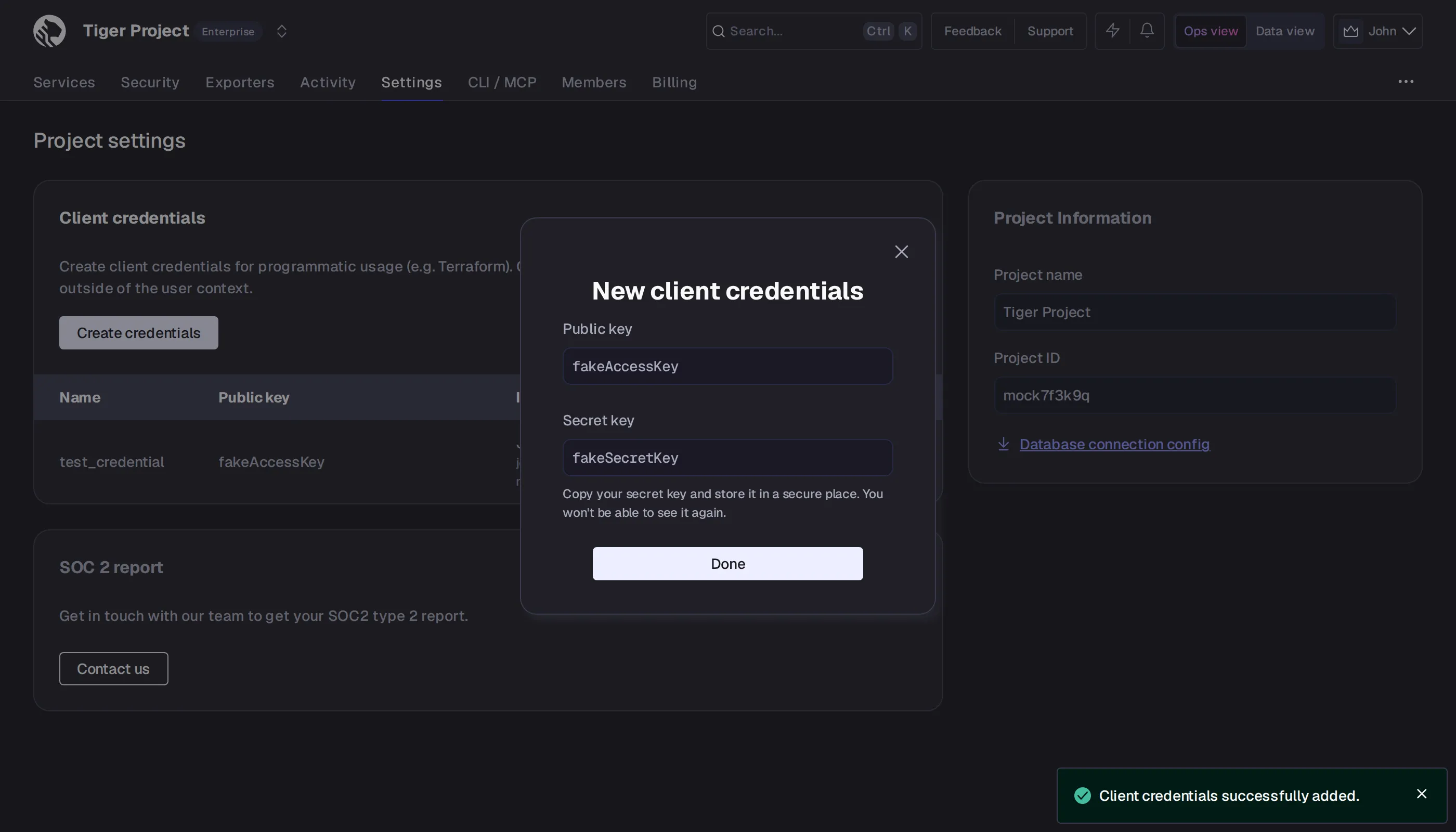
Task: Select the Settings tab
Action: coord(411,82)
